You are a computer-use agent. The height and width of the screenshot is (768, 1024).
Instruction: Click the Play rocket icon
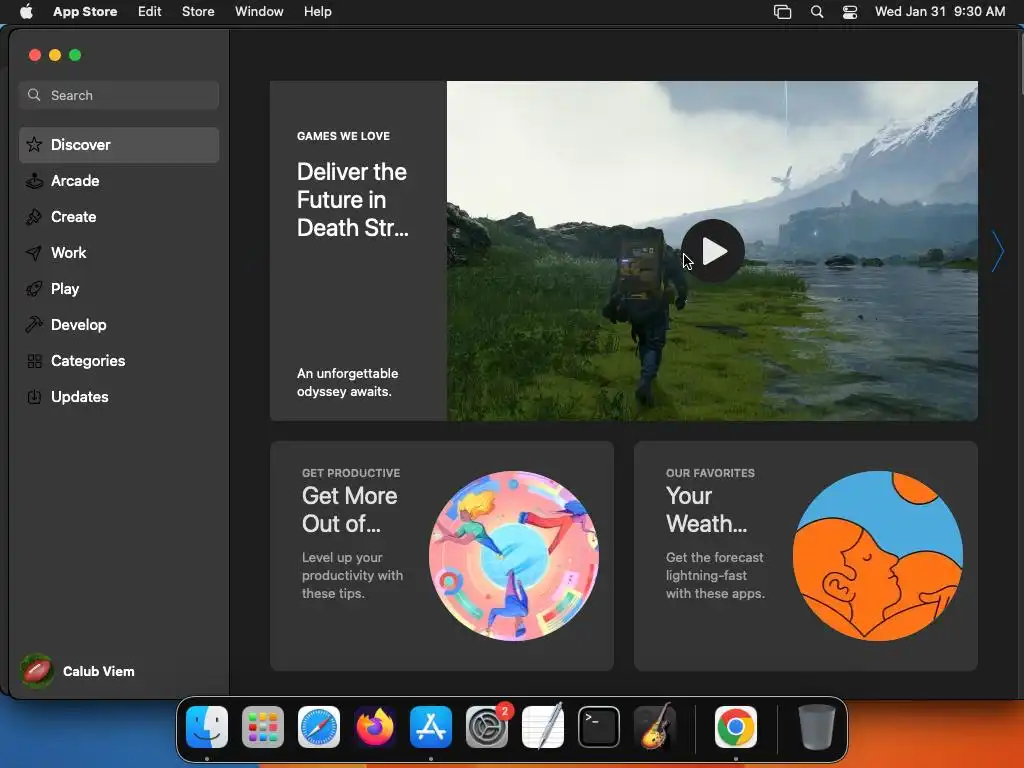coord(34,289)
